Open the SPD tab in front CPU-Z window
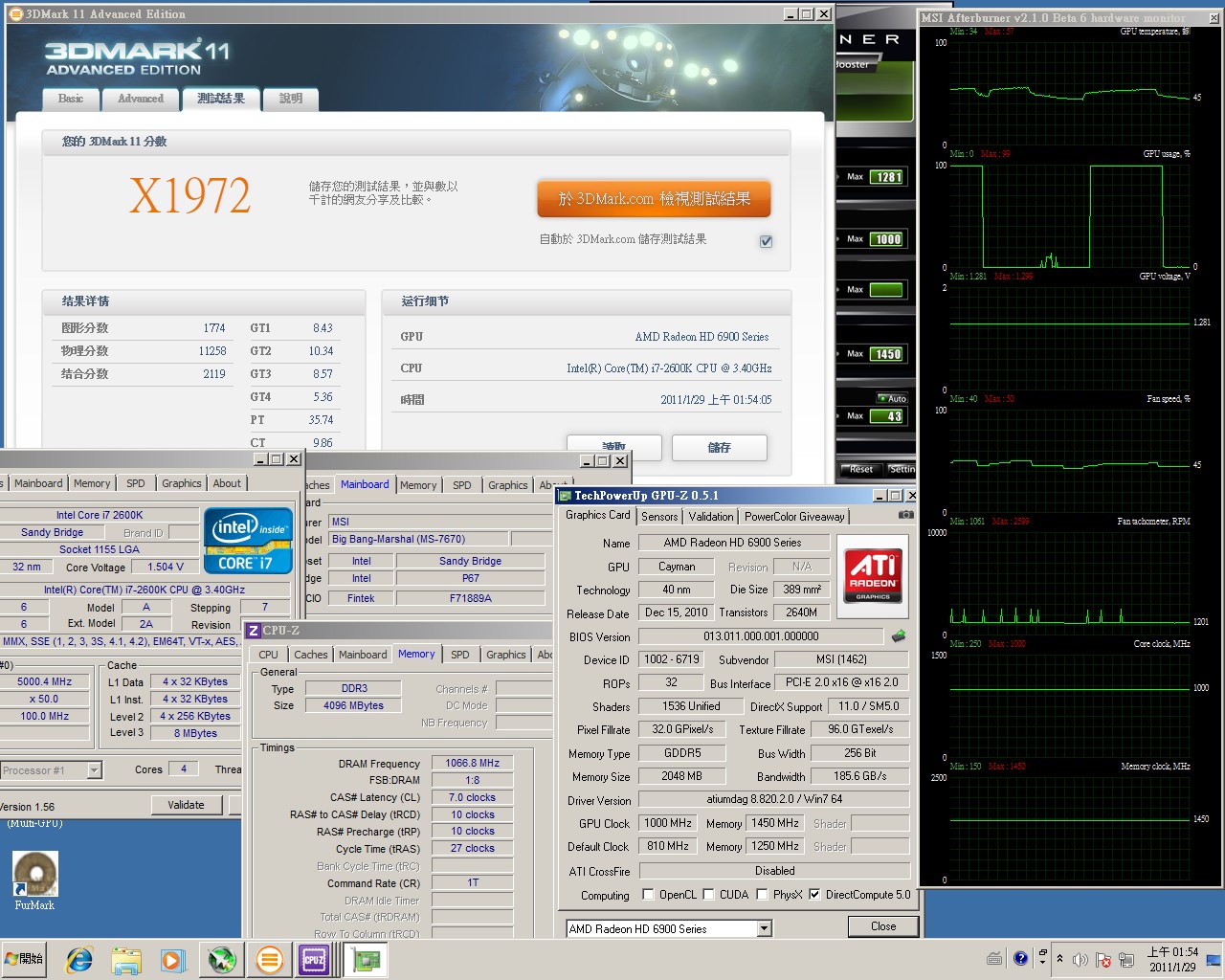Screen dimensions: 1225x980 point(460,655)
